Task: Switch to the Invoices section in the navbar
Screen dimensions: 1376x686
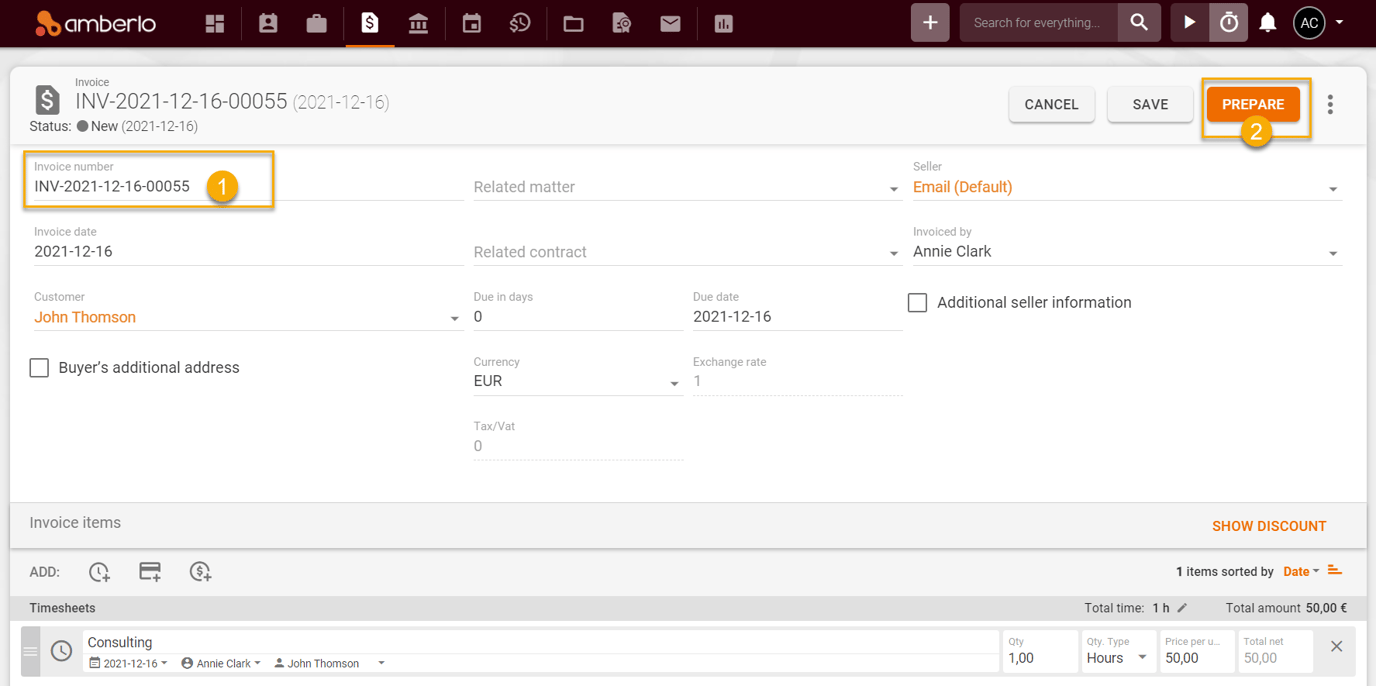Action: click(368, 22)
